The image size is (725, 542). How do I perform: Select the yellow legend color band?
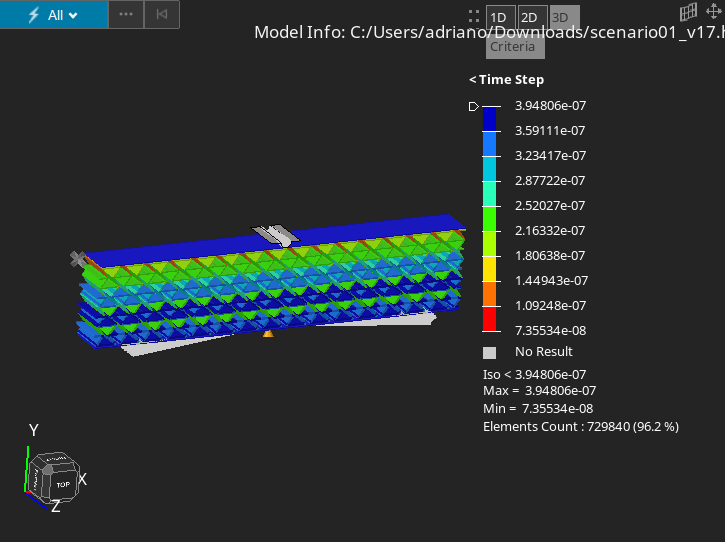(489, 269)
